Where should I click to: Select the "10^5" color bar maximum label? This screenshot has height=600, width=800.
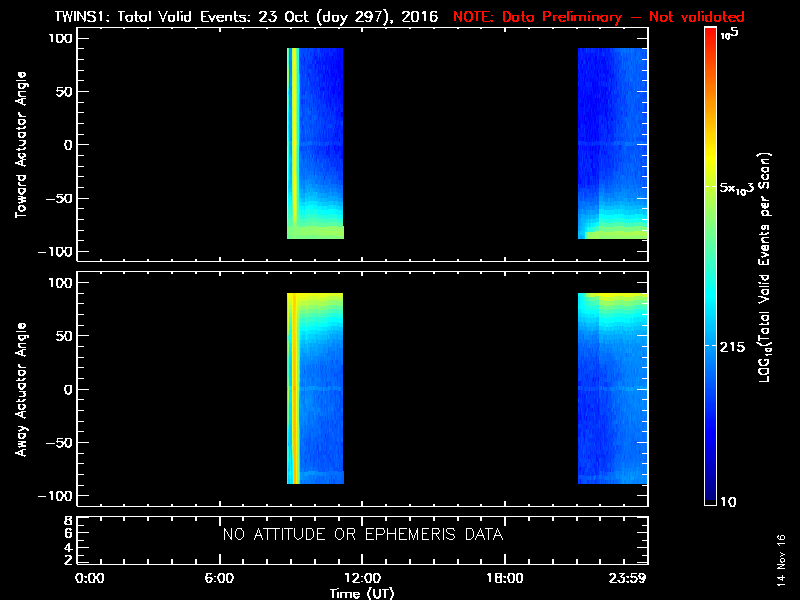point(730,35)
